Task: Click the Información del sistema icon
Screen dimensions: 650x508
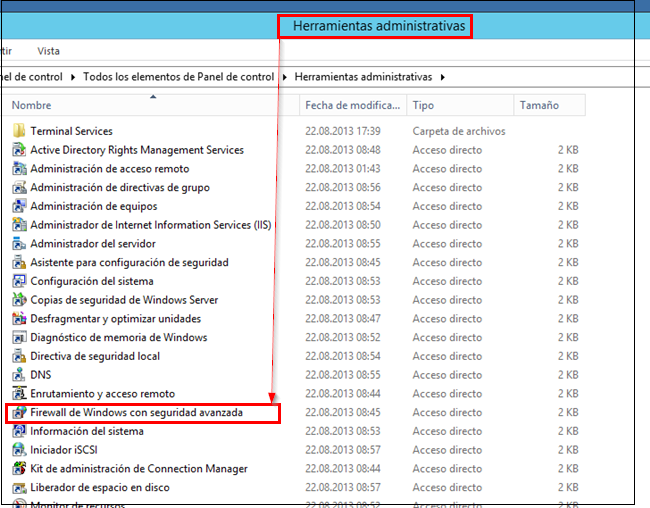Action: pos(19,431)
